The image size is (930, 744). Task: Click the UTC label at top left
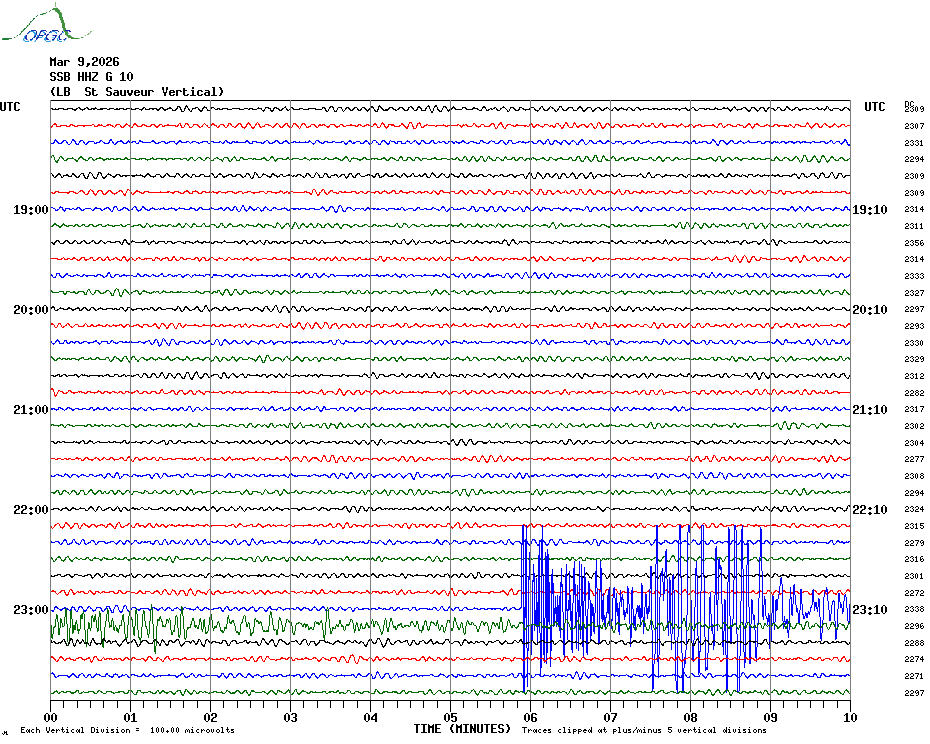(10, 107)
